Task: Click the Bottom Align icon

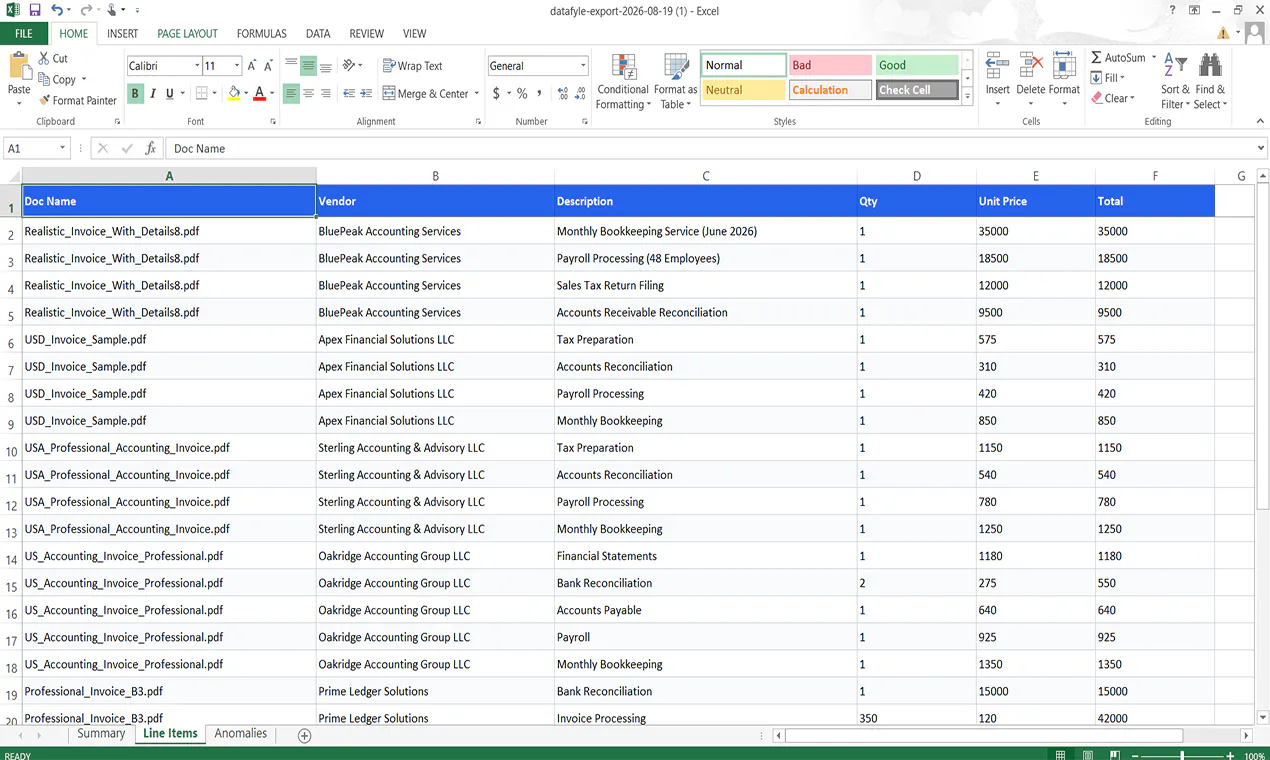Action: [x=325, y=66]
